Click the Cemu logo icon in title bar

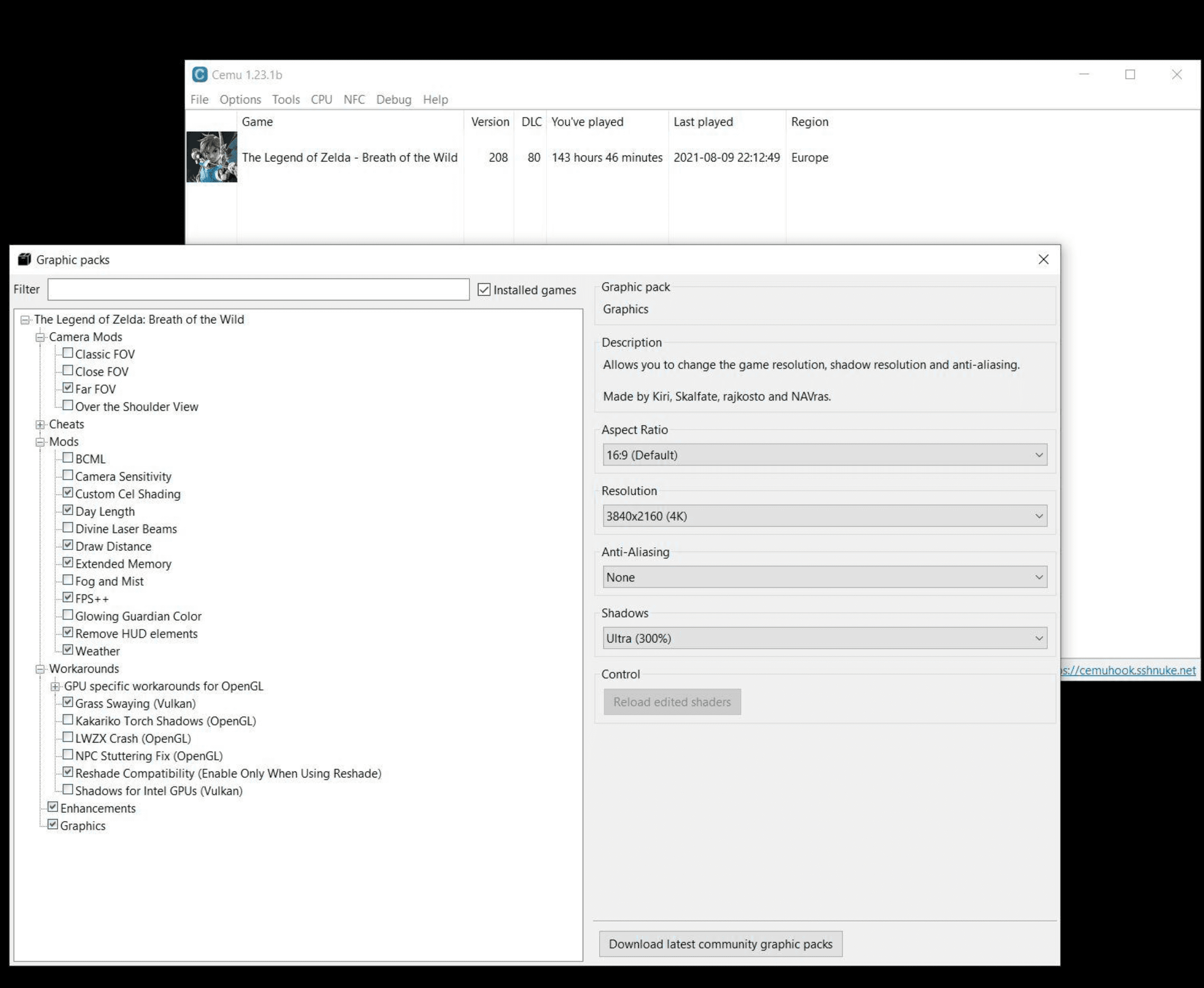199,75
